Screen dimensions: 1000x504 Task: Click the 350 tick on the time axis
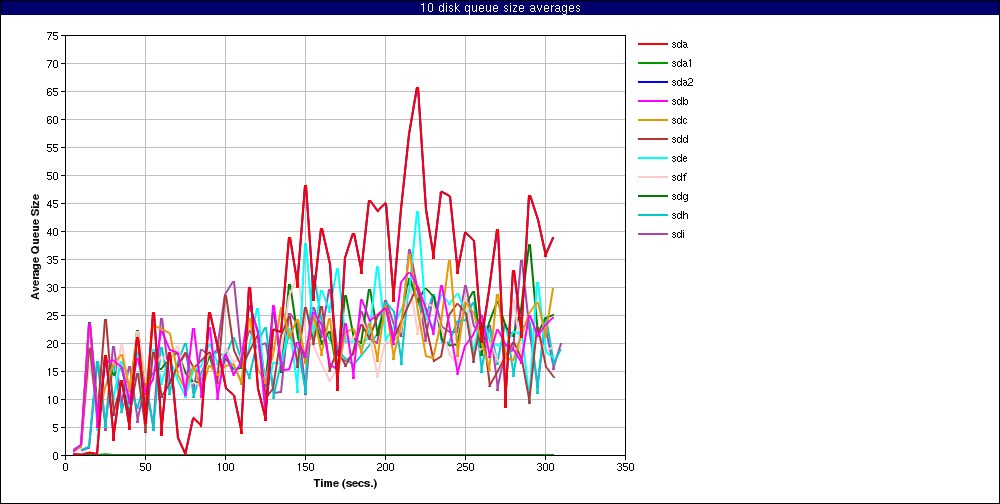point(626,466)
